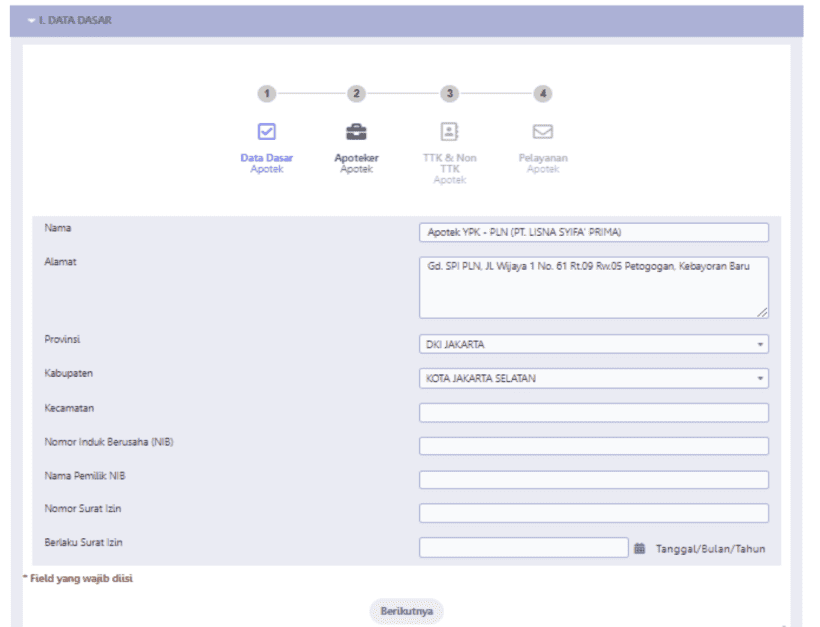820x627 pixels.
Task: Click the Nomor Induk Berusaha (NIB) field
Action: point(593,446)
